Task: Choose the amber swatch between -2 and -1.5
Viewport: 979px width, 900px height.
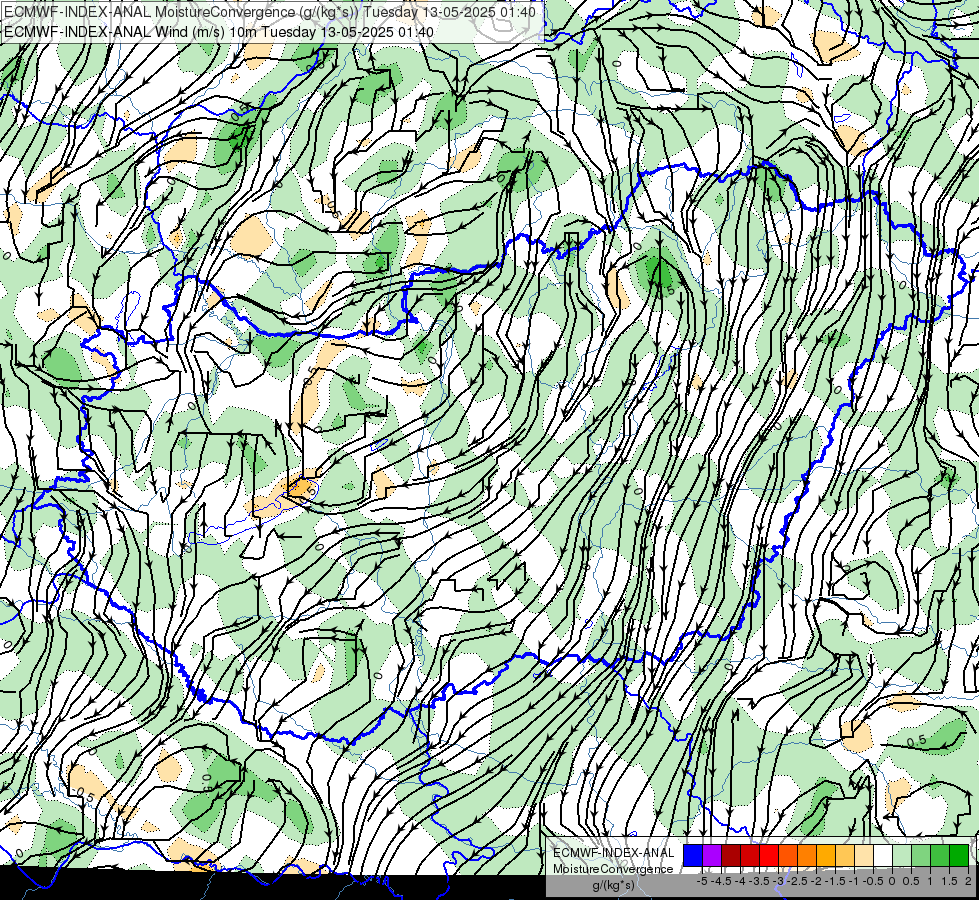Action: [x=826, y=856]
